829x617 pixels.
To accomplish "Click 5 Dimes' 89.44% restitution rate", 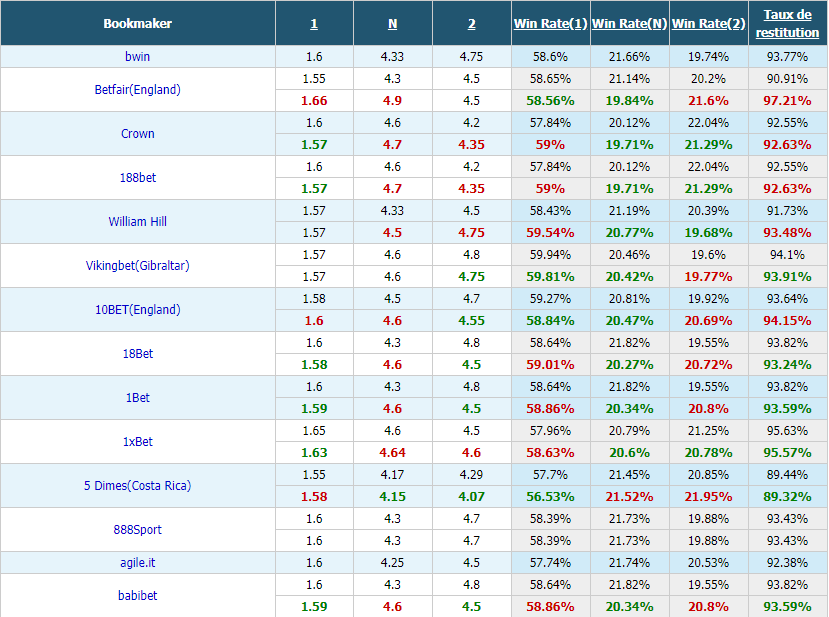I will [x=787, y=474].
